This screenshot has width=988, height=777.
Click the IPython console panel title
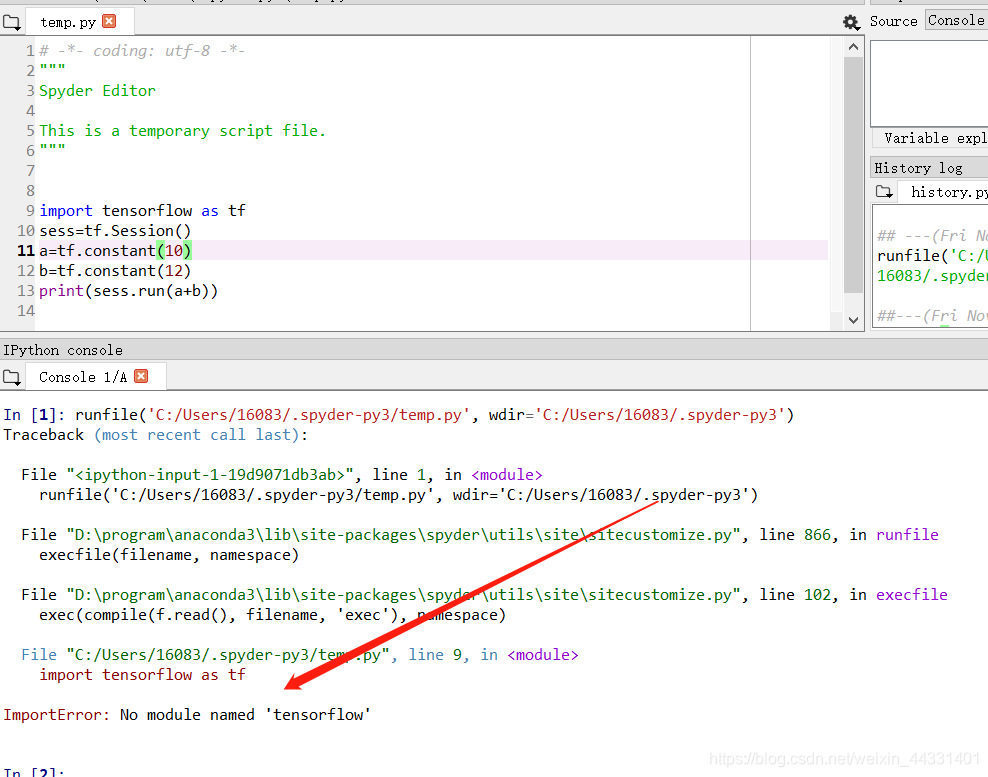pyautogui.click(x=63, y=350)
